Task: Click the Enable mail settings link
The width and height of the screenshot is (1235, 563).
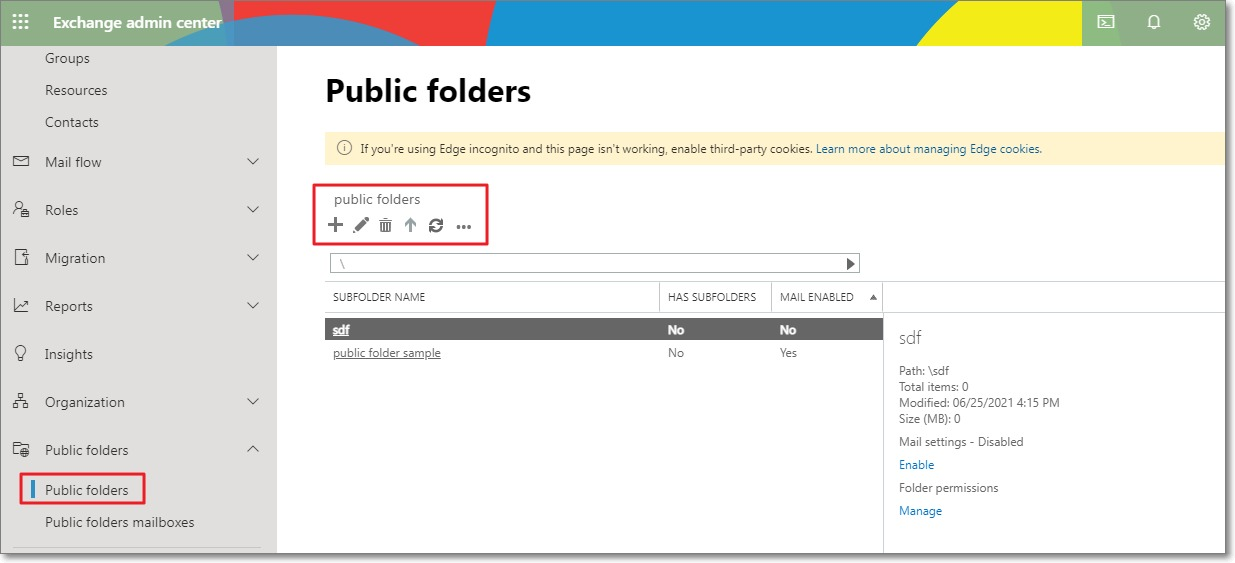Action: [x=917, y=465]
